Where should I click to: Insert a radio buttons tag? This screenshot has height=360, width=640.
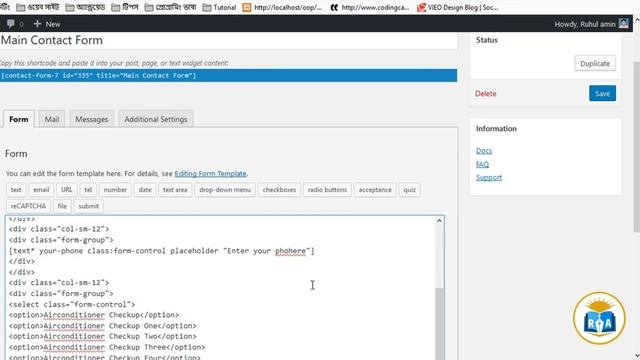(327, 190)
